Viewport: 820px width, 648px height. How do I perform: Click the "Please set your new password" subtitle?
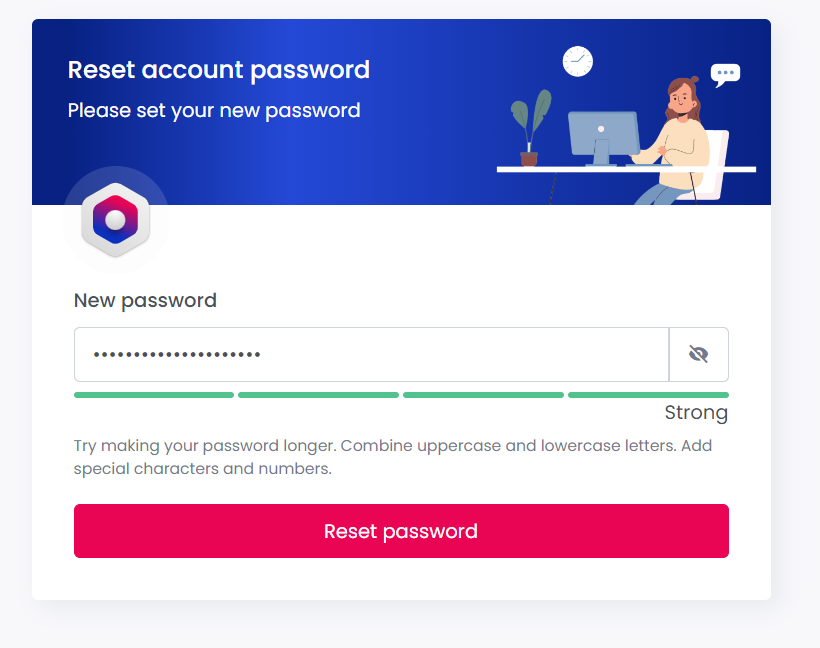pos(214,110)
